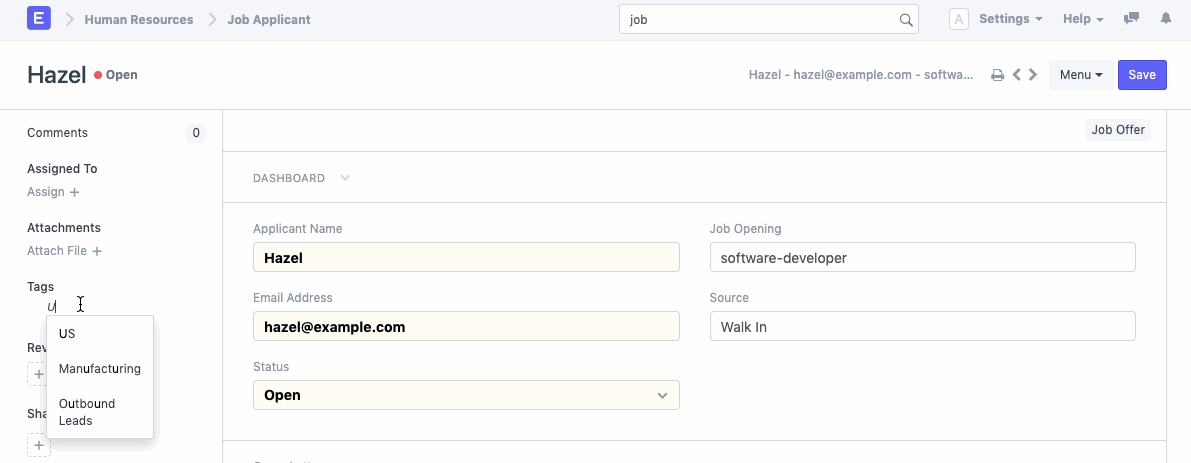Click the Job Offer button
The width and height of the screenshot is (1191, 463).
(x=1118, y=130)
